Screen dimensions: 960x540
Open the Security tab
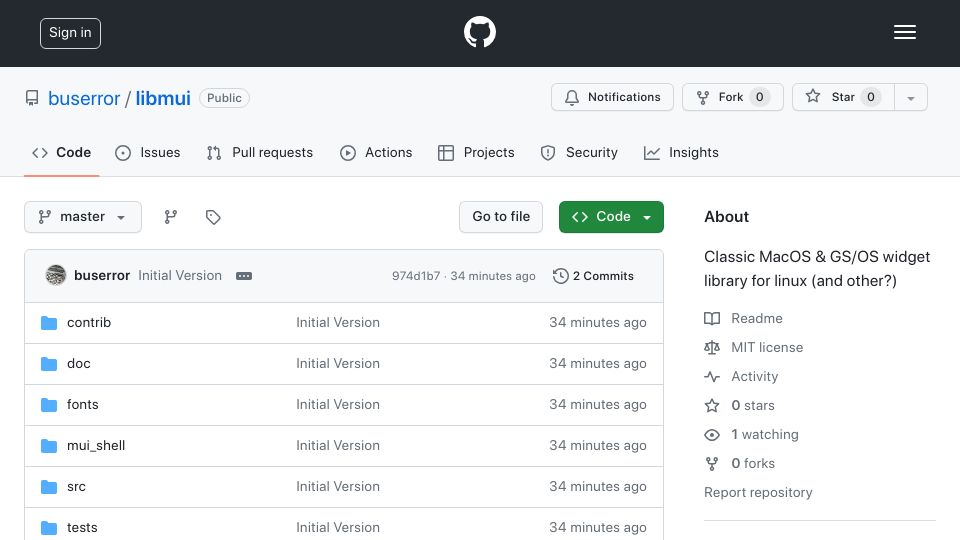(x=579, y=152)
